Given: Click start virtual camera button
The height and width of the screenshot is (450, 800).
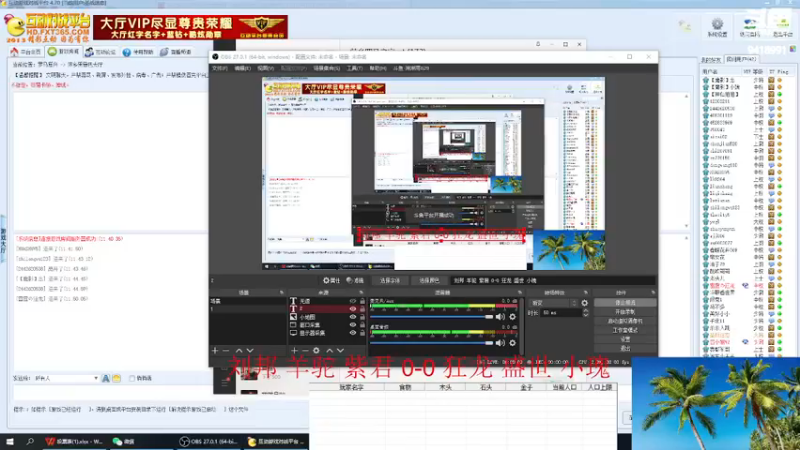Looking at the screenshot, I should pos(625,321).
